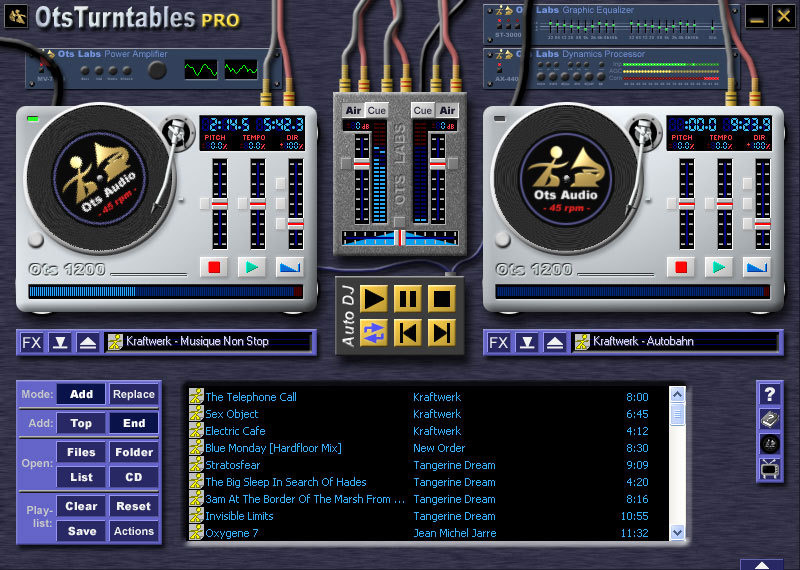
Task: Pause Auto DJ playback
Action: point(408,299)
